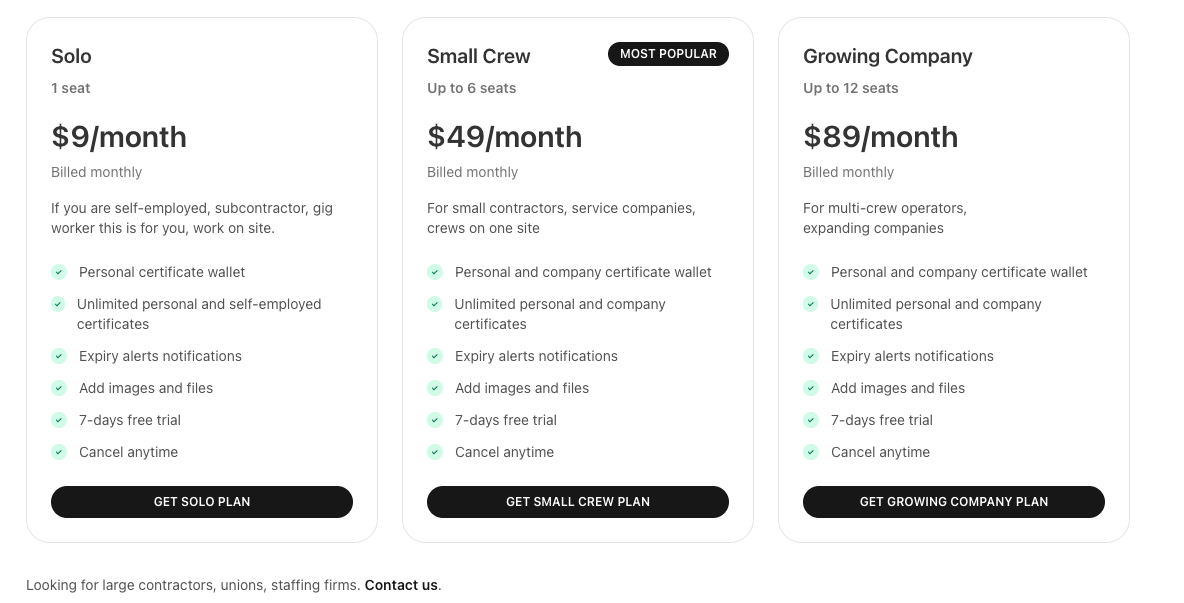Click the $89/month price text
Viewport: 1184px width, 603px height.
(881, 137)
